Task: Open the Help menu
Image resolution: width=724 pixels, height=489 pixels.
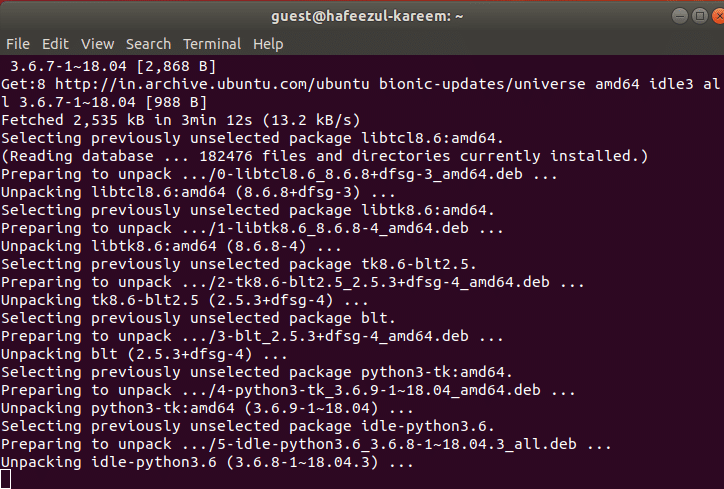Action: pyautogui.click(x=268, y=44)
